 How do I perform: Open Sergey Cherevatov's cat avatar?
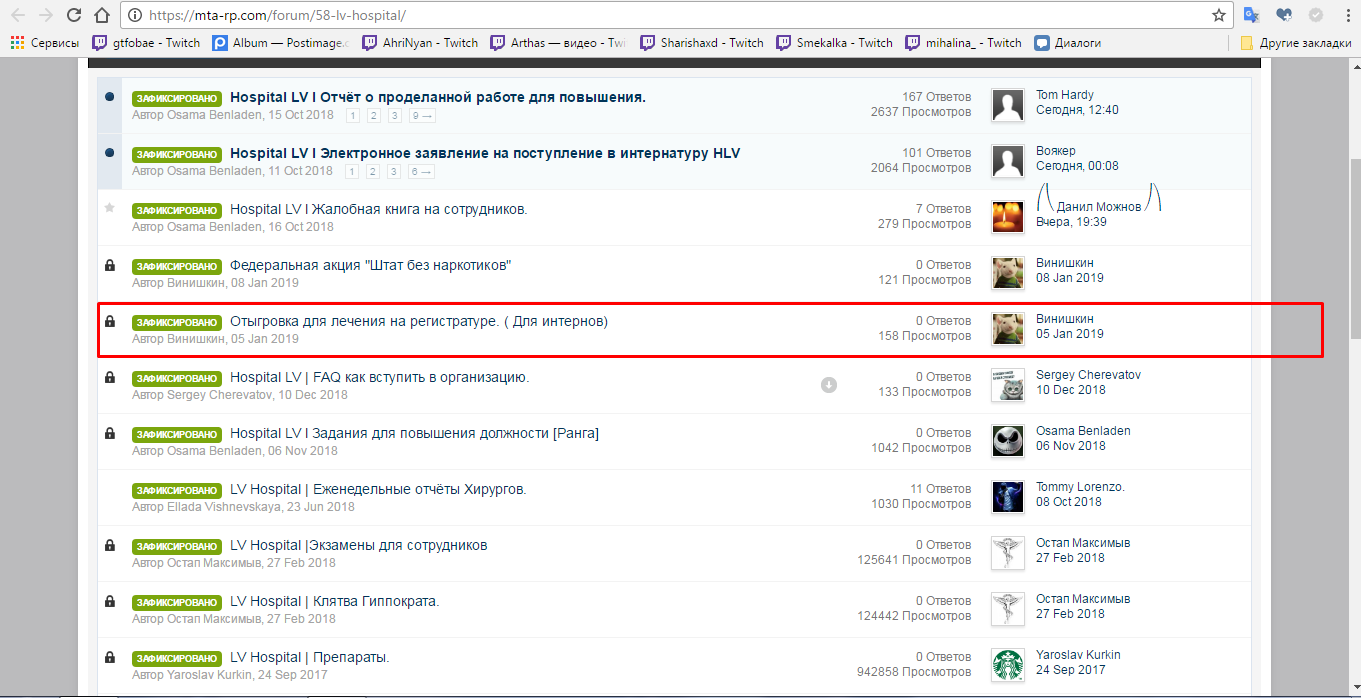[1008, 384]
